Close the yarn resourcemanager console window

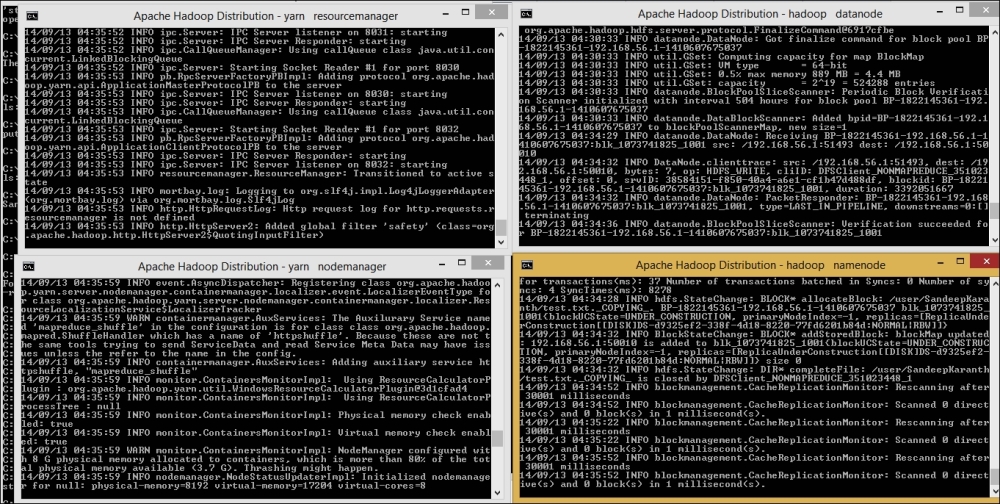pos(493,12)
